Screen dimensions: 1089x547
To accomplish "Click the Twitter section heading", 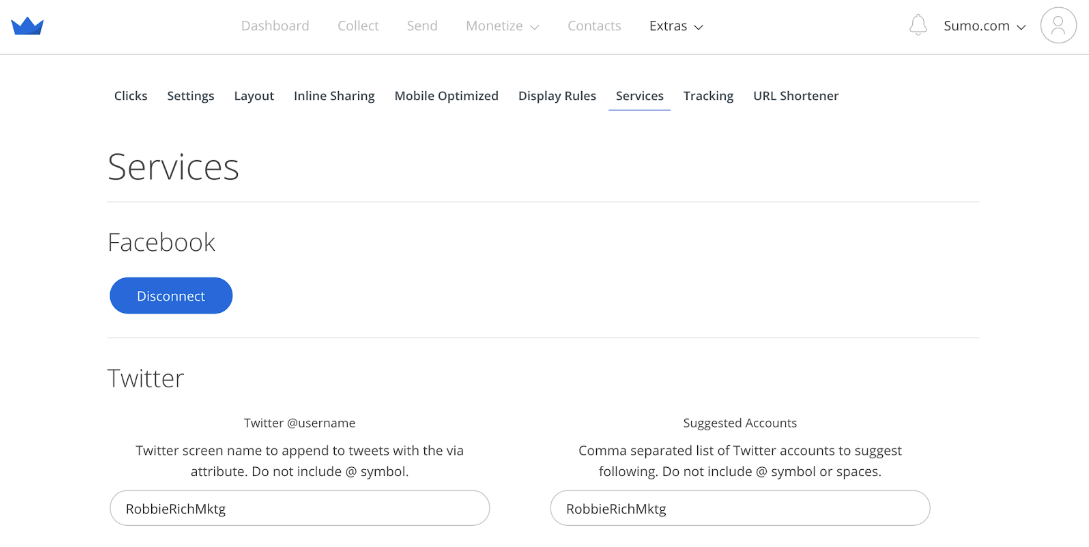I will [146, 378].
